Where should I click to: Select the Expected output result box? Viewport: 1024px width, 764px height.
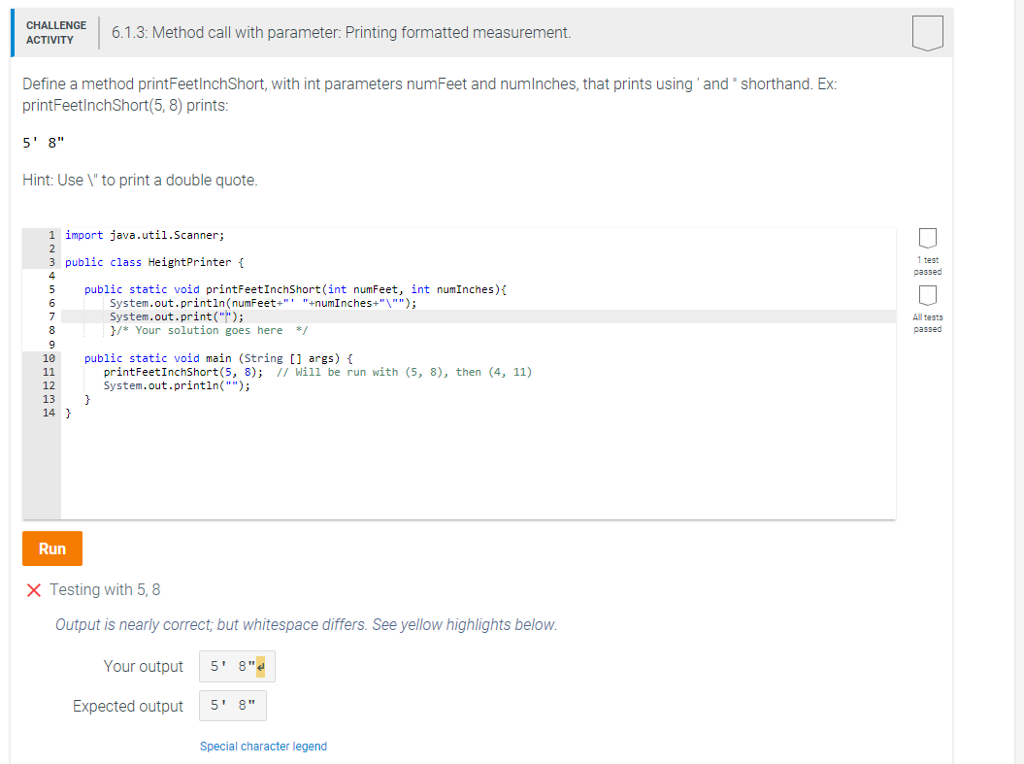[x=232, y=705]
